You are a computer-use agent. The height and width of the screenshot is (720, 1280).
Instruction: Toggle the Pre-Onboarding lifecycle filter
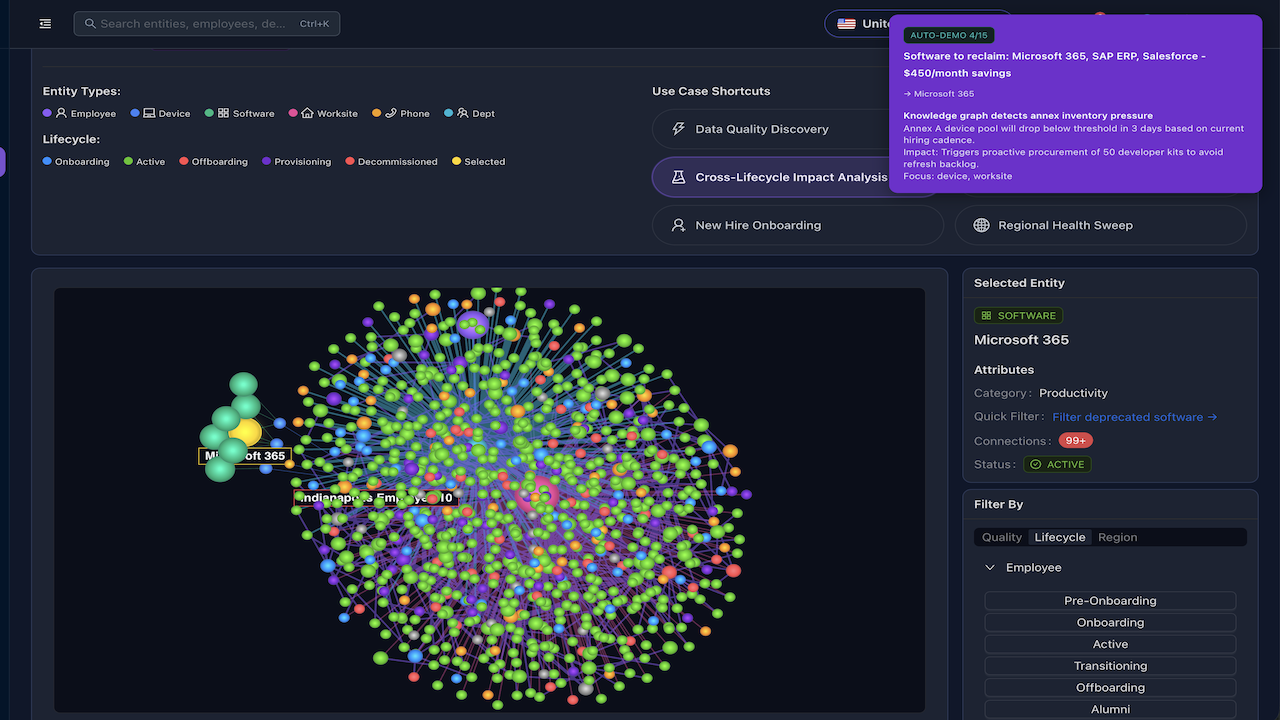[x=1110, y=601]
